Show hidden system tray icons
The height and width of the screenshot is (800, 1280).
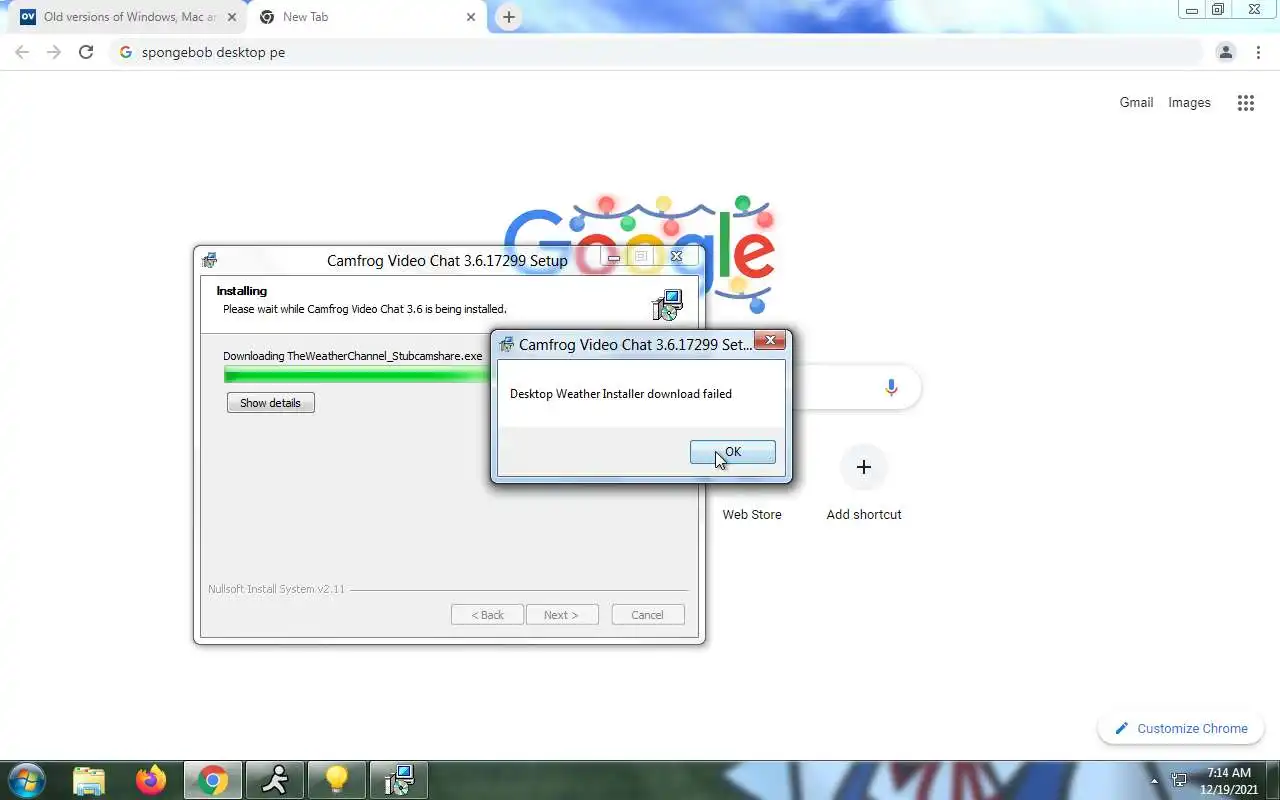click(1155, 780)
